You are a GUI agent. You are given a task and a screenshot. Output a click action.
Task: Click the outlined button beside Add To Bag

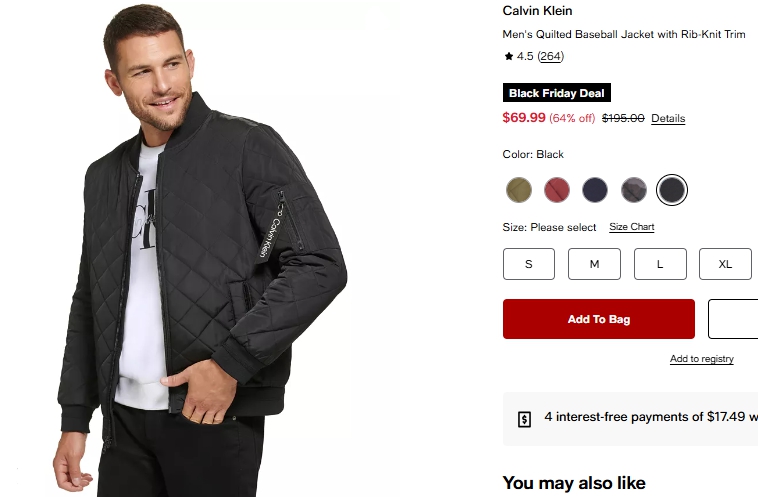tap(734, 319)
